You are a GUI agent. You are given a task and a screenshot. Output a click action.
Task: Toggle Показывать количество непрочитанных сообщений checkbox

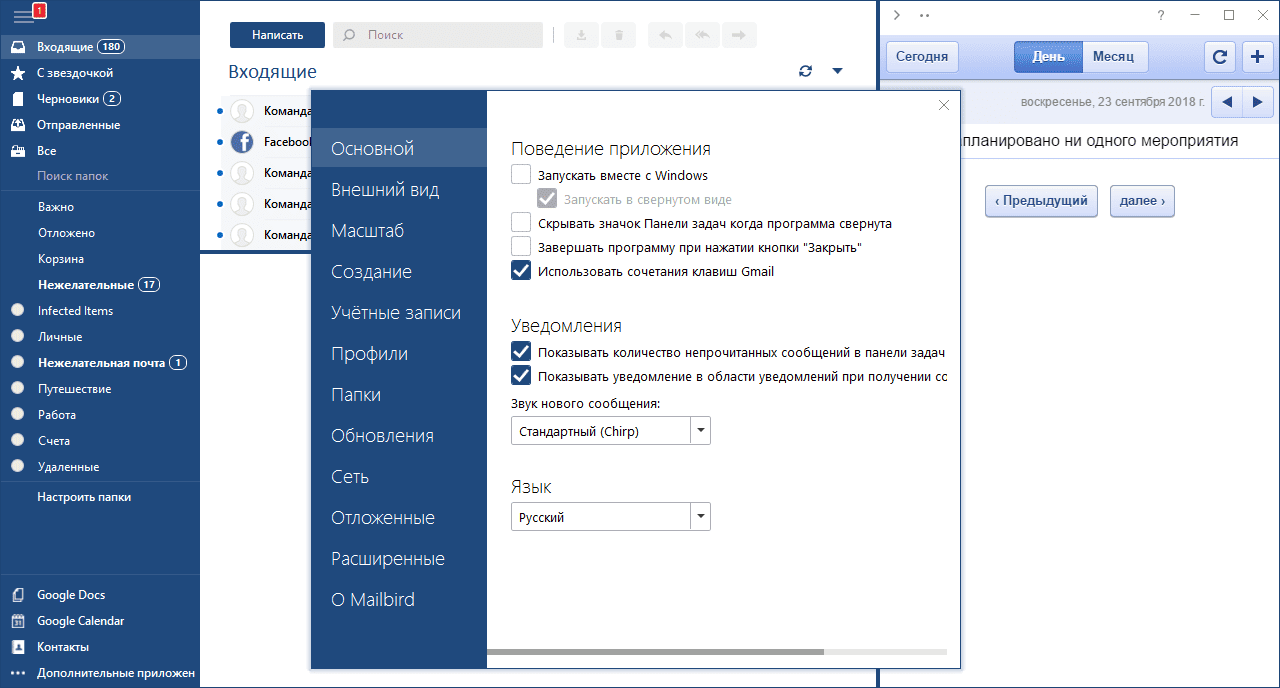pyautogui.click(x=521, y=352)
